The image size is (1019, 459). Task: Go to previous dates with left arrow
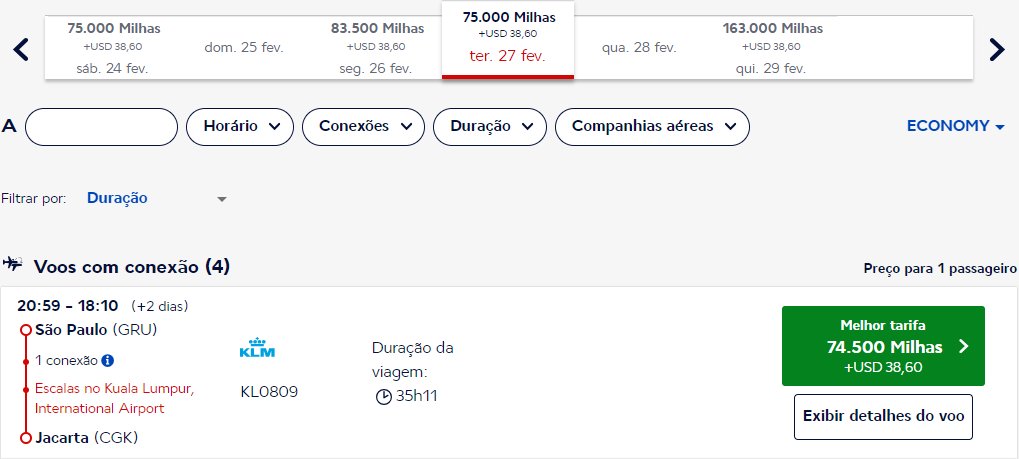pyautogui.click(x=21, y=49)
